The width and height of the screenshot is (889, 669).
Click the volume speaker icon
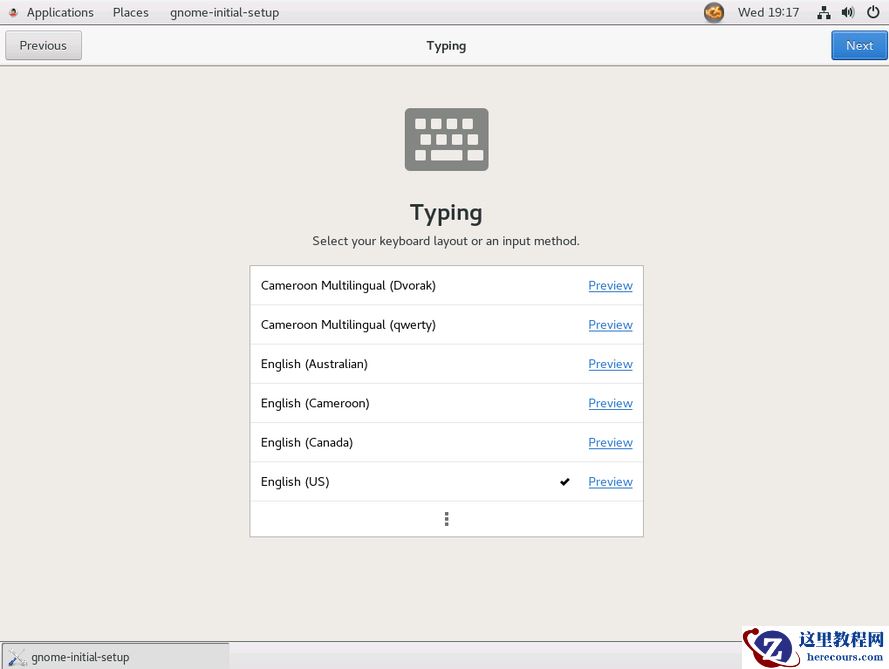(848, 12)
